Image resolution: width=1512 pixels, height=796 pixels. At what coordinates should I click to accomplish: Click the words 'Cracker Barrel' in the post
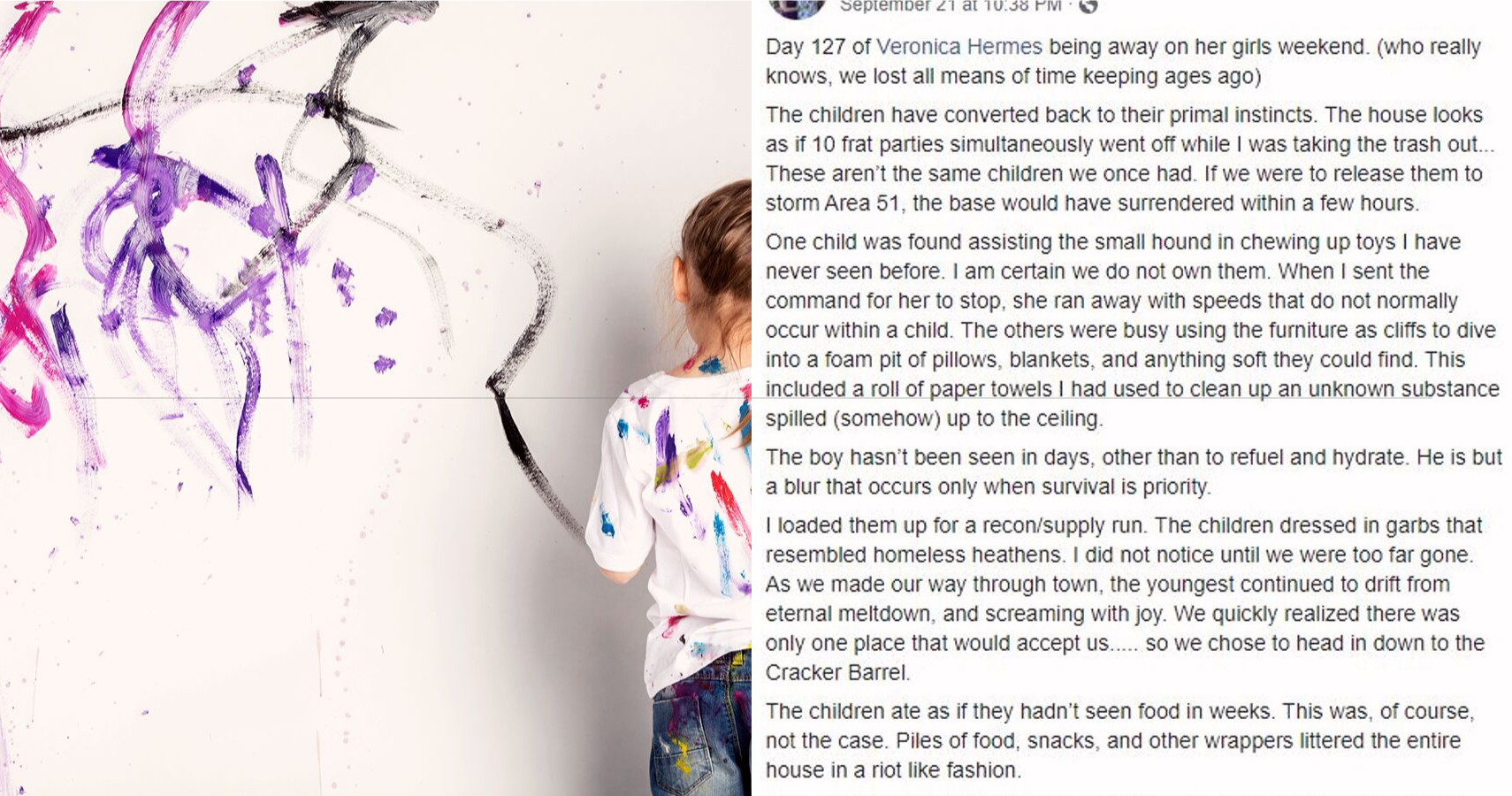[836, 673]
